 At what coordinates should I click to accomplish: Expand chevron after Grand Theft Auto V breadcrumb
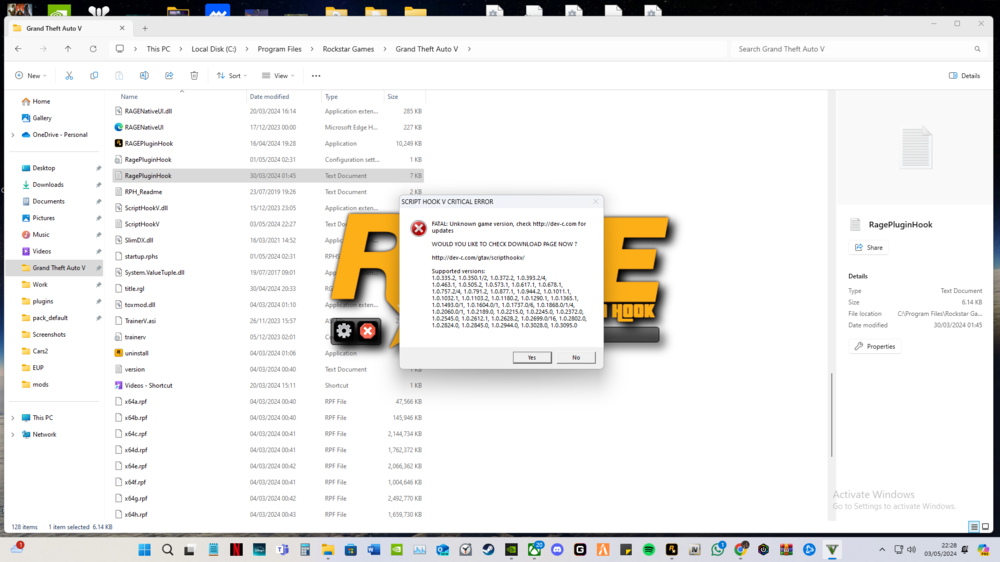point(469,48)
